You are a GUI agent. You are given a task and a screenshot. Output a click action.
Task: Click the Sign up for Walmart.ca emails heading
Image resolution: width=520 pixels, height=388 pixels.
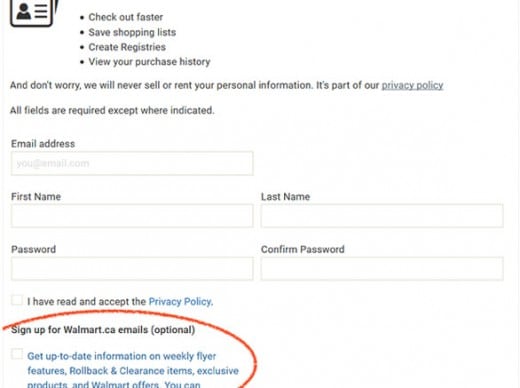pyautogui.click(x=103, y=330)
